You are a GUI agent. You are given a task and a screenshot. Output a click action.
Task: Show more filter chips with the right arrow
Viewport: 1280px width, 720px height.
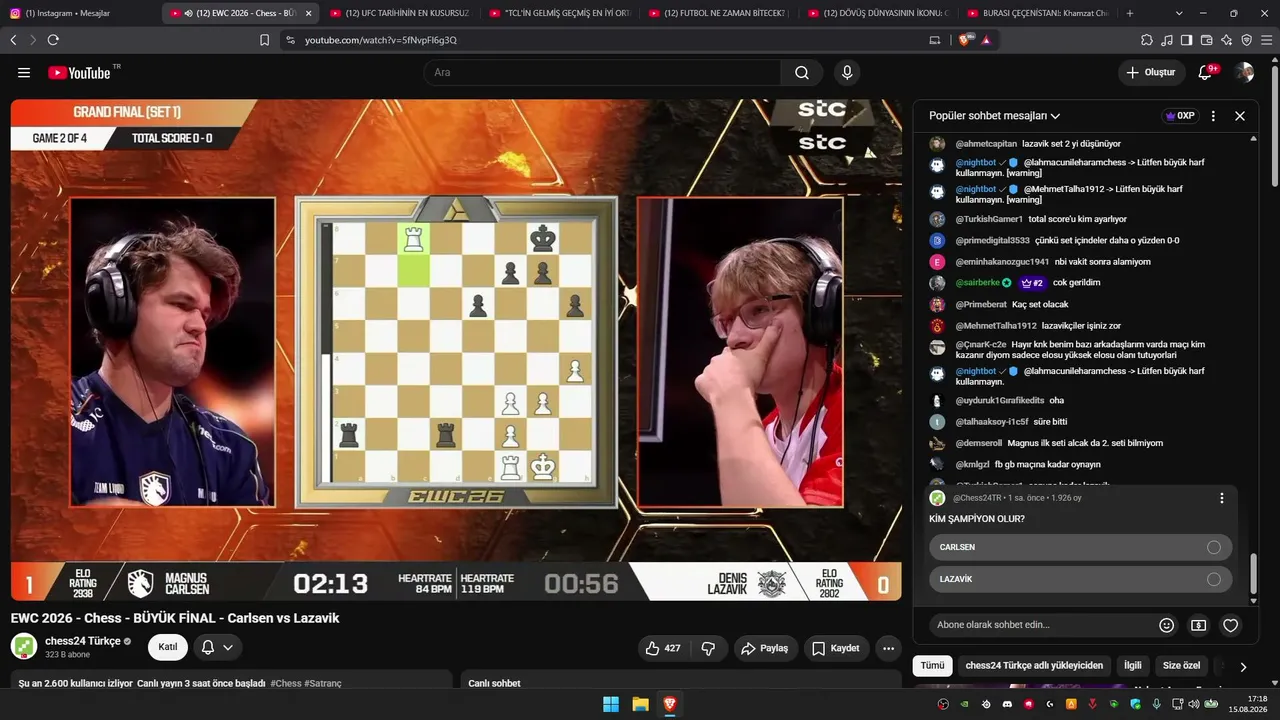click(x=1243, y=666)
